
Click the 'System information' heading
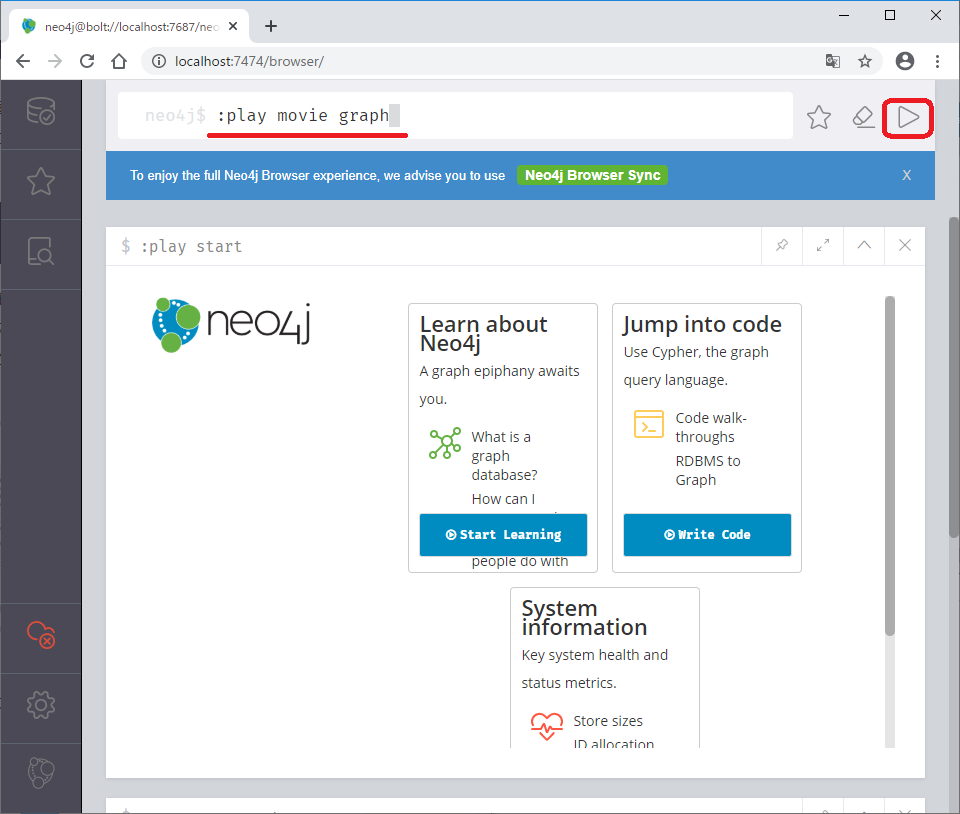coord(584,618)
